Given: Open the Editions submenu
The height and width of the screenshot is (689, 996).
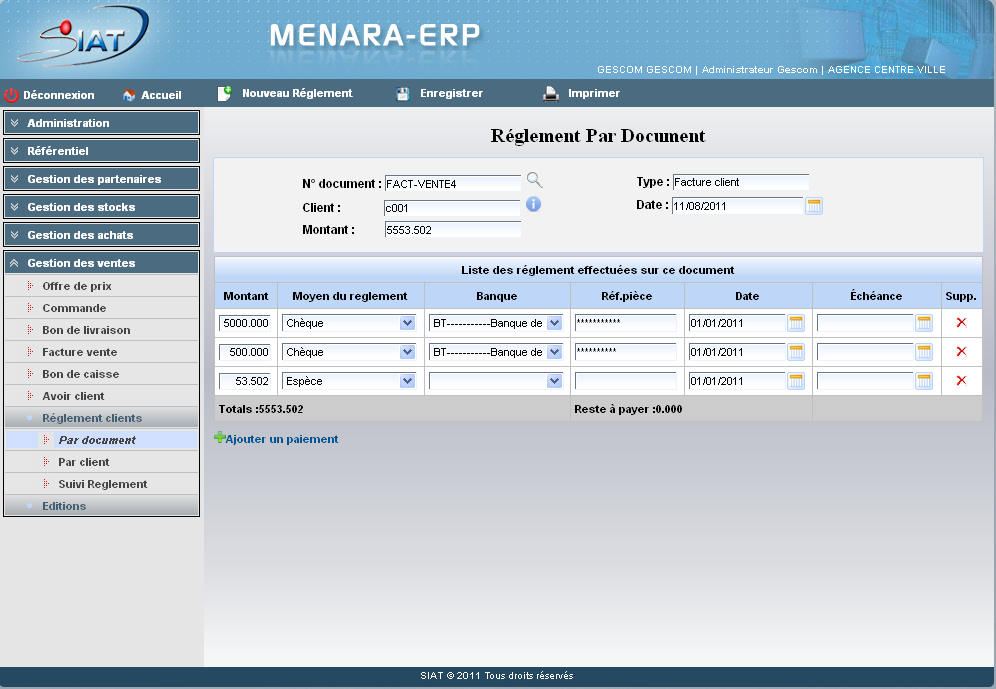Looking at the screenshot, I should [102, 506].
